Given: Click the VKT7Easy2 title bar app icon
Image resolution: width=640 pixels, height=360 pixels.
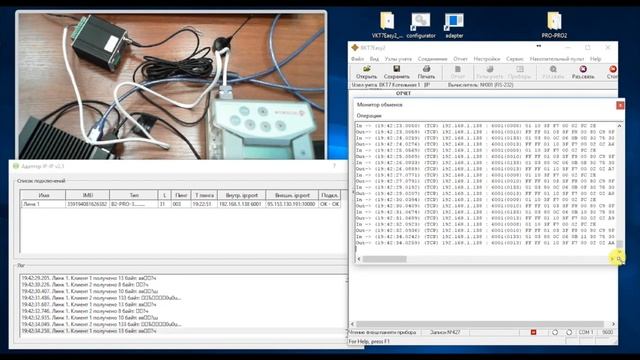Looking at the screenshot, I should tap(355, 48).
